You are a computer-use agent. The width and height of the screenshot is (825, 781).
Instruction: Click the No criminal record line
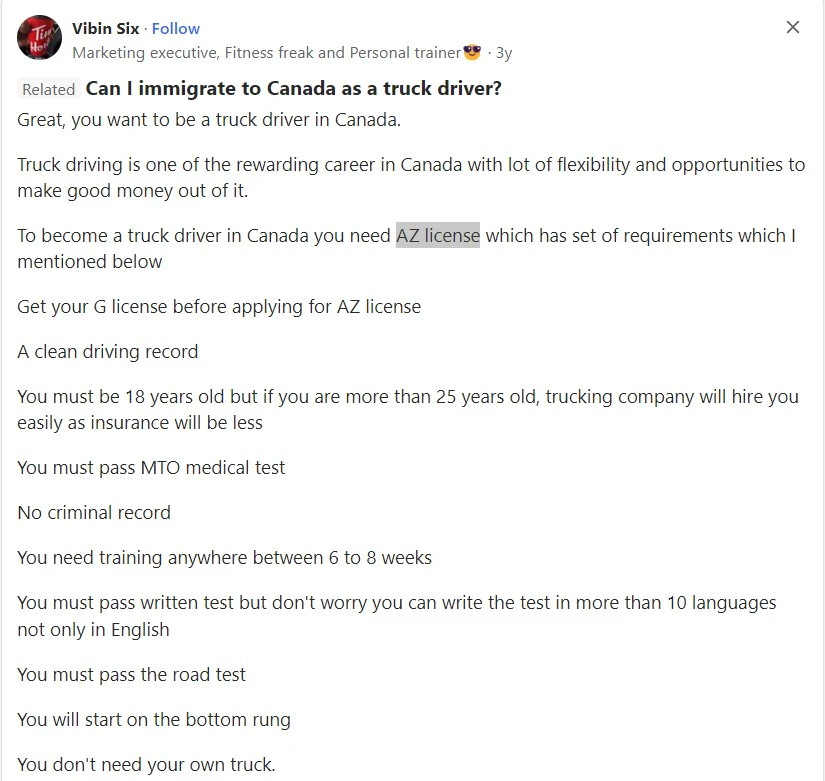pyautogui.click(x=94, y=513)
